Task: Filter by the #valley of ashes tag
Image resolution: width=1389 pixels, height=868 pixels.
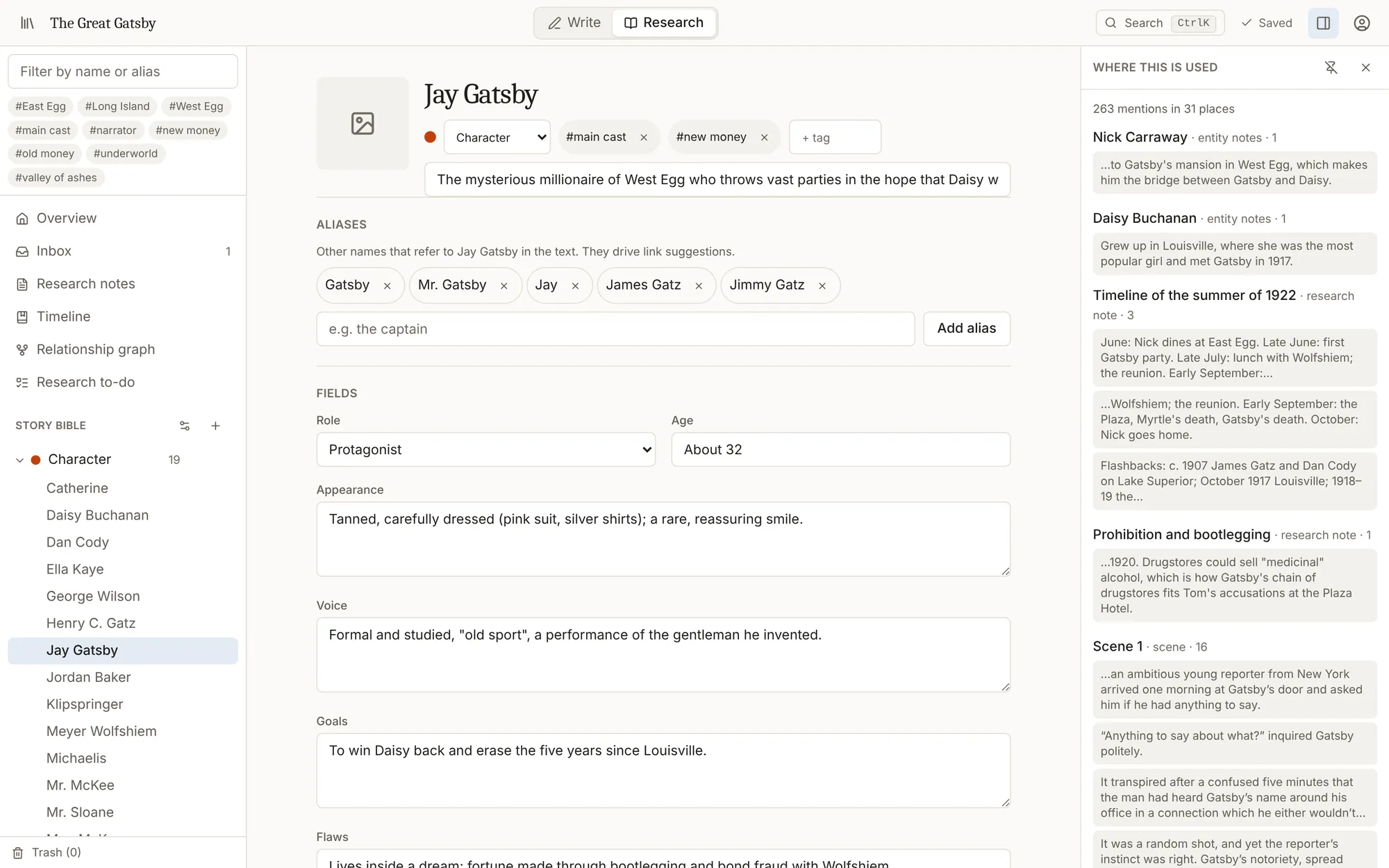Action: point(56,178)
